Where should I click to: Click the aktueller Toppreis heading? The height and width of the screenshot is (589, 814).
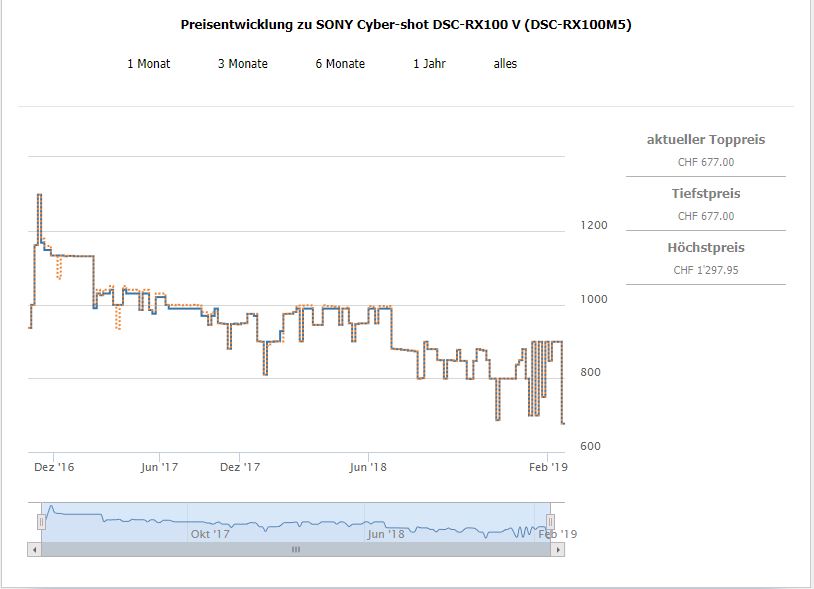coord(705,140)
